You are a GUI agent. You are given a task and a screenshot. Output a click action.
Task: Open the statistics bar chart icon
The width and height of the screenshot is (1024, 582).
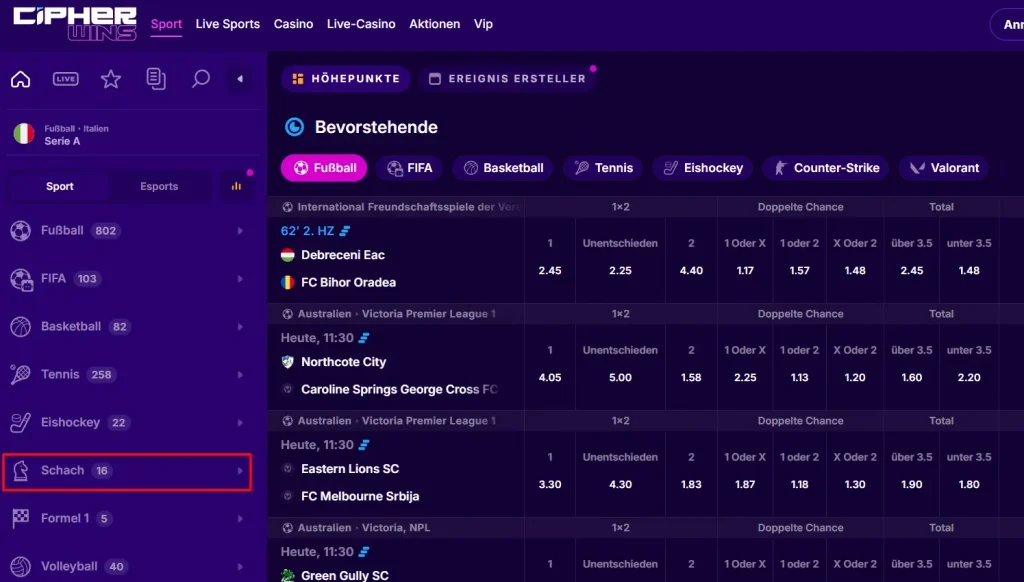(236, 186)
